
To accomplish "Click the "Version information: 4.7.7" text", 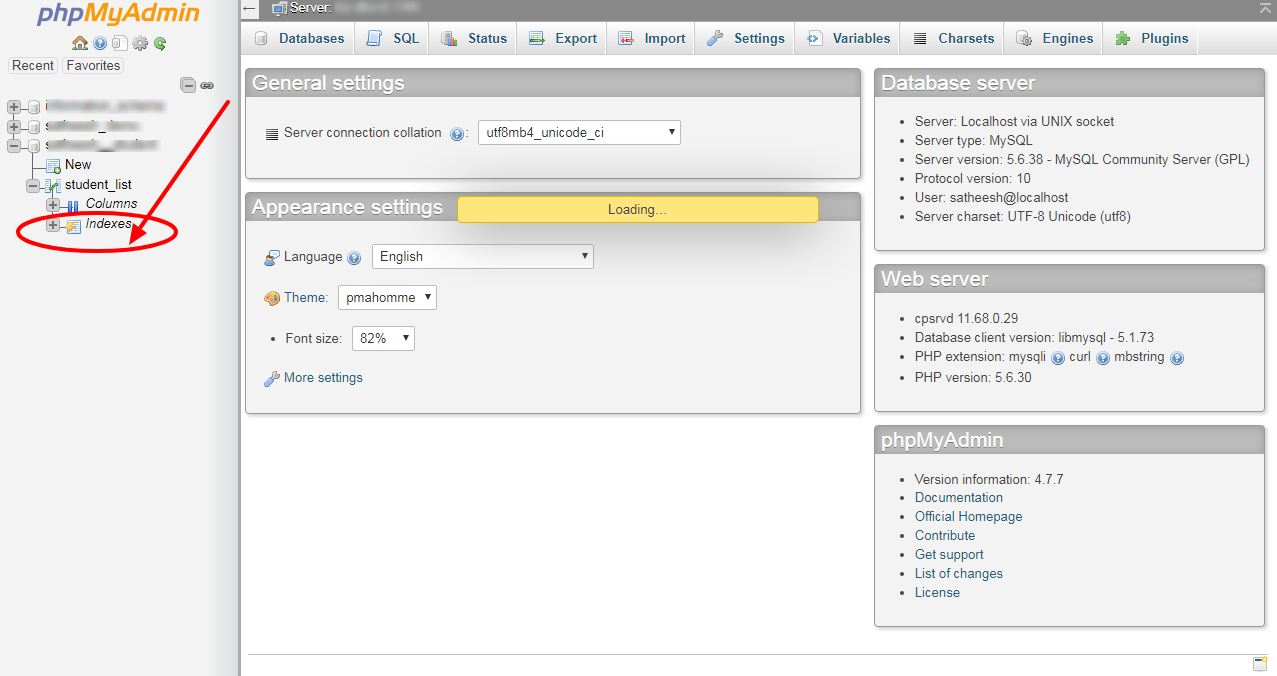I will pyautogui.click(x=989, y=480).
